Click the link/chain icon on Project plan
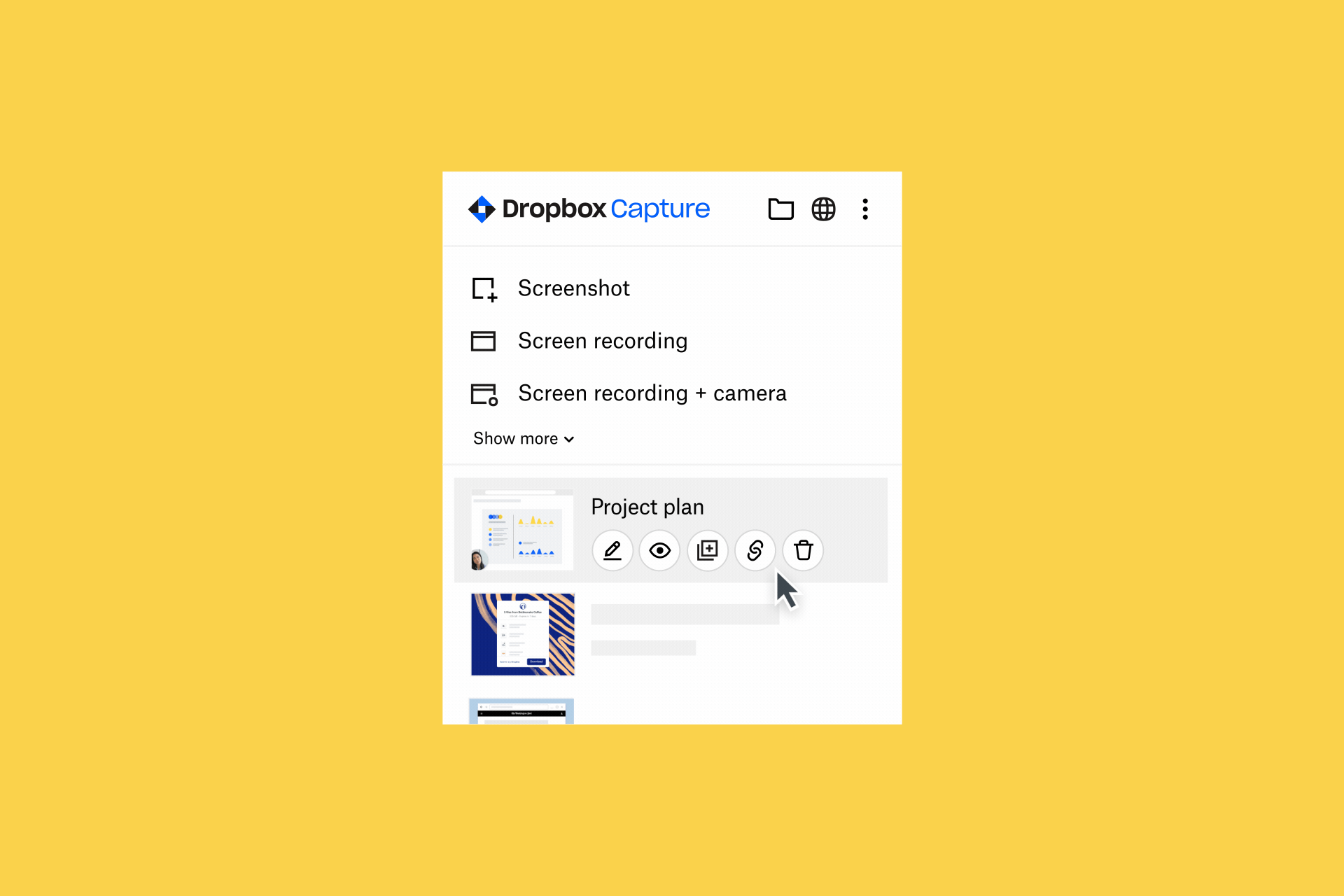The width and height of the screenshot is (1344, 896). click(x=756, y=550)
